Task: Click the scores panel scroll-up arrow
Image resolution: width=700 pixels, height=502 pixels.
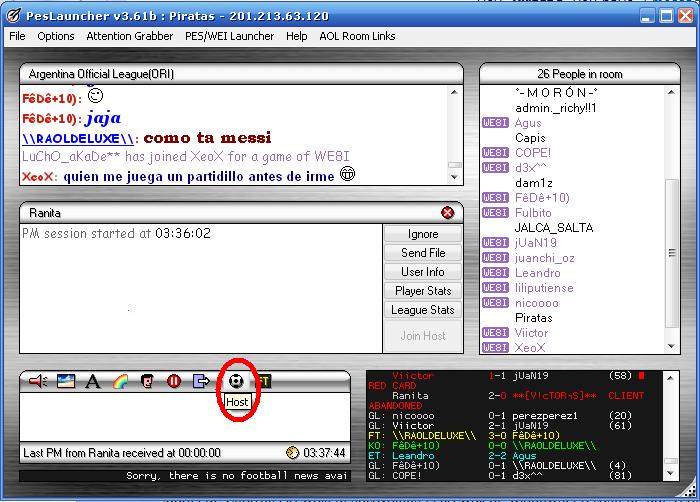Action: click(670, 378)
